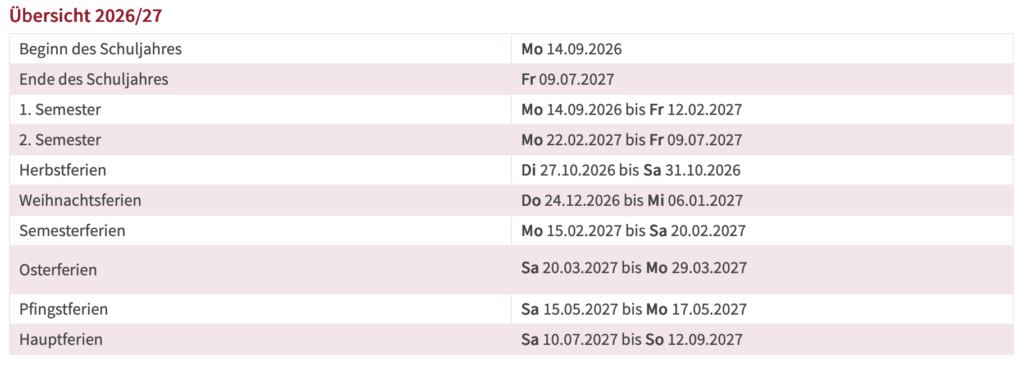
Task: Select the Herbstferien row label
Action: pos(63,170)
